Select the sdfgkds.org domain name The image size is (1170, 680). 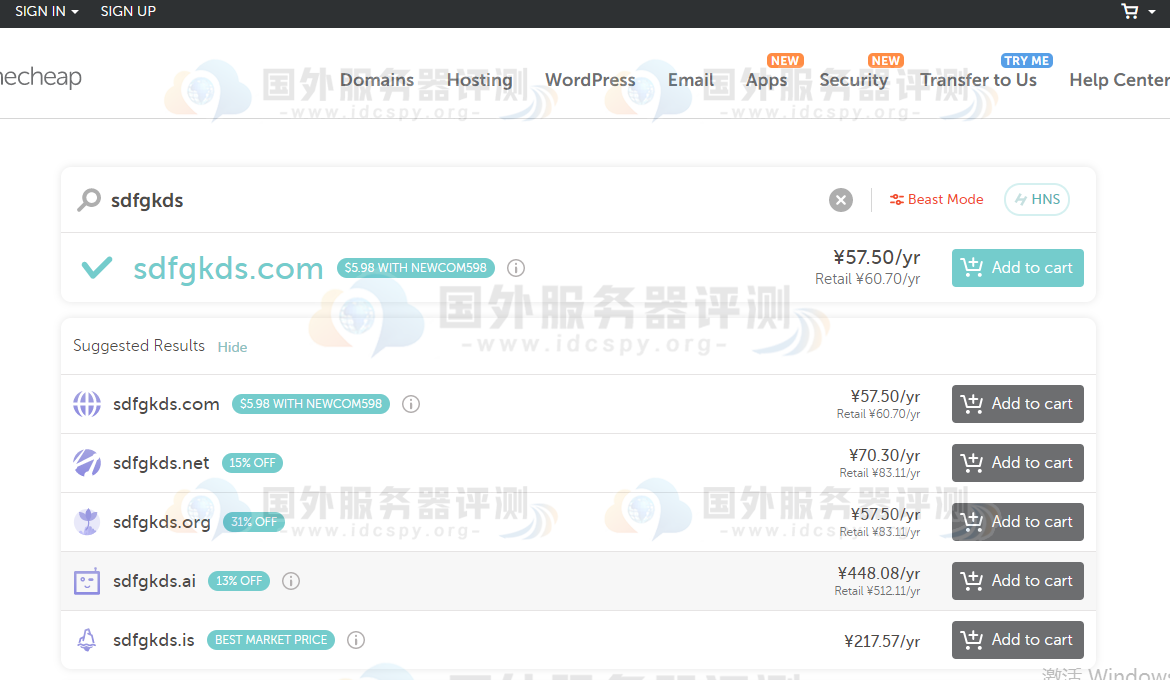tap(162, 522)
